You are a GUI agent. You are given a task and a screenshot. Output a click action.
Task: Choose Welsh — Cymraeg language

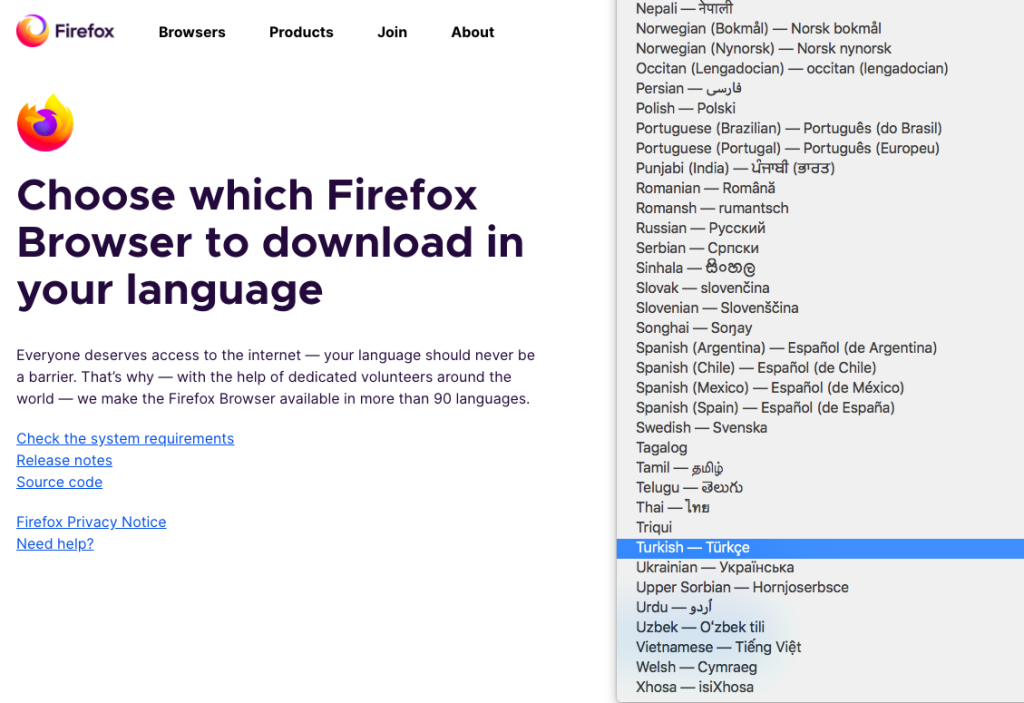click(x=696, y=668)
